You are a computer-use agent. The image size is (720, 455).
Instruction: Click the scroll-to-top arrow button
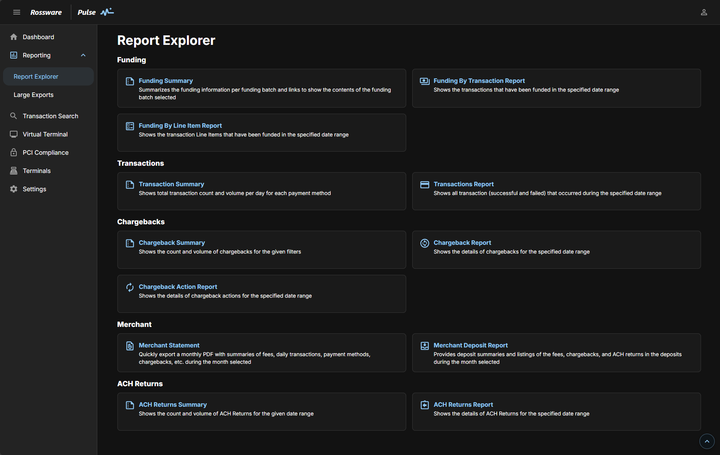708,441
